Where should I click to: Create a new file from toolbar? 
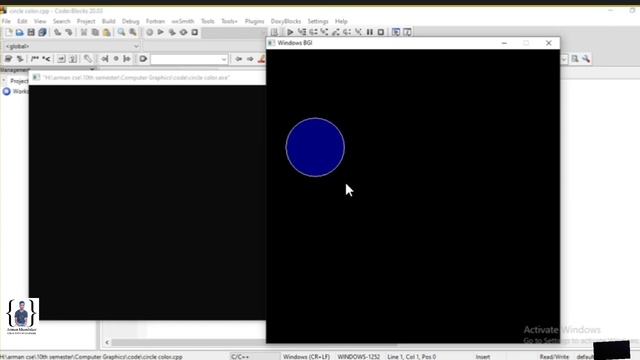pos(9,32)
